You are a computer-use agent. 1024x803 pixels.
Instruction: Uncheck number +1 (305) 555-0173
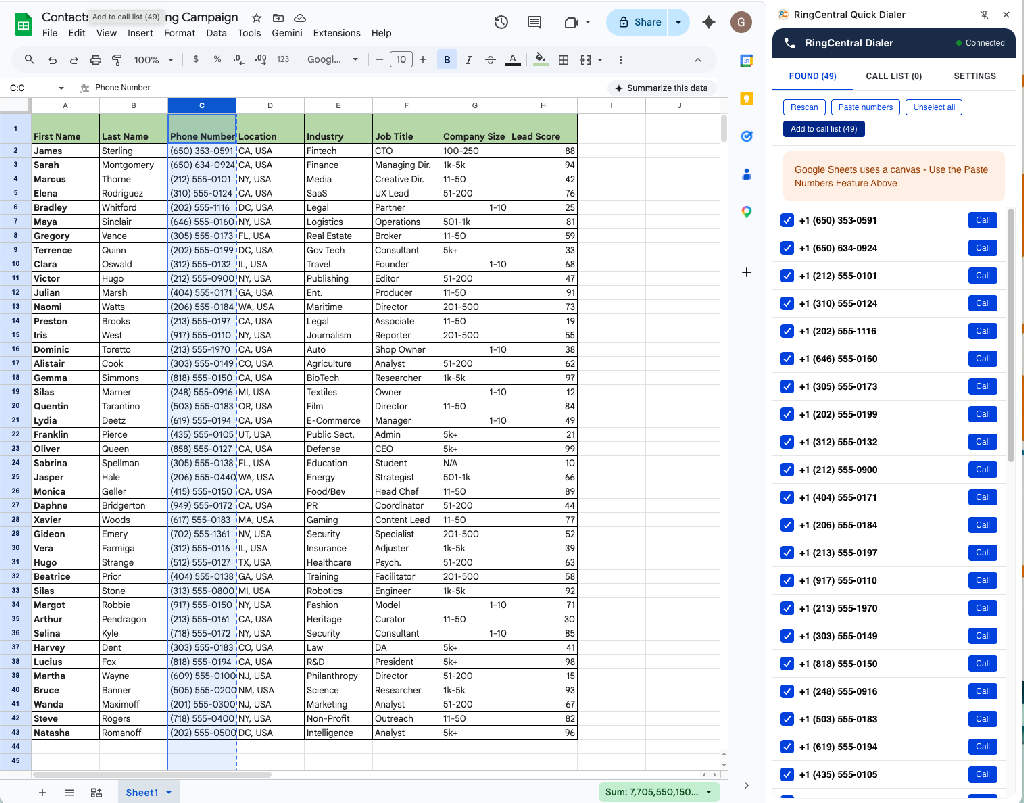[x=786, y=386]
